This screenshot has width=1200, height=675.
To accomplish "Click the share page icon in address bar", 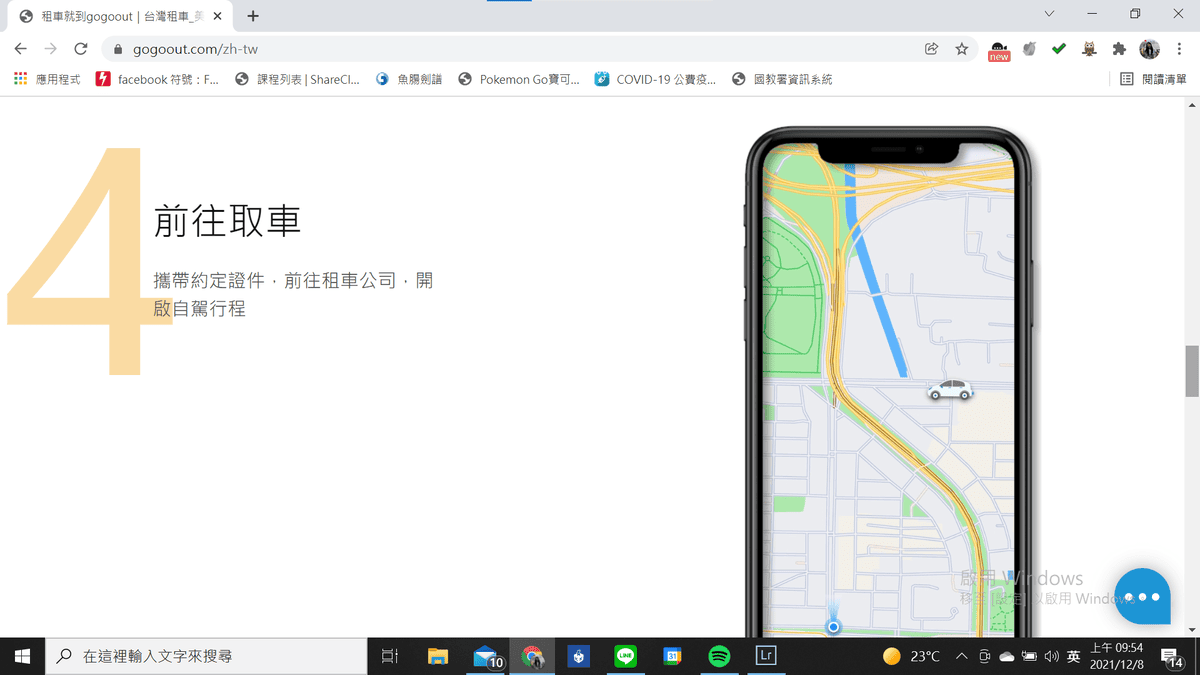I will click(x=932, y=49).
